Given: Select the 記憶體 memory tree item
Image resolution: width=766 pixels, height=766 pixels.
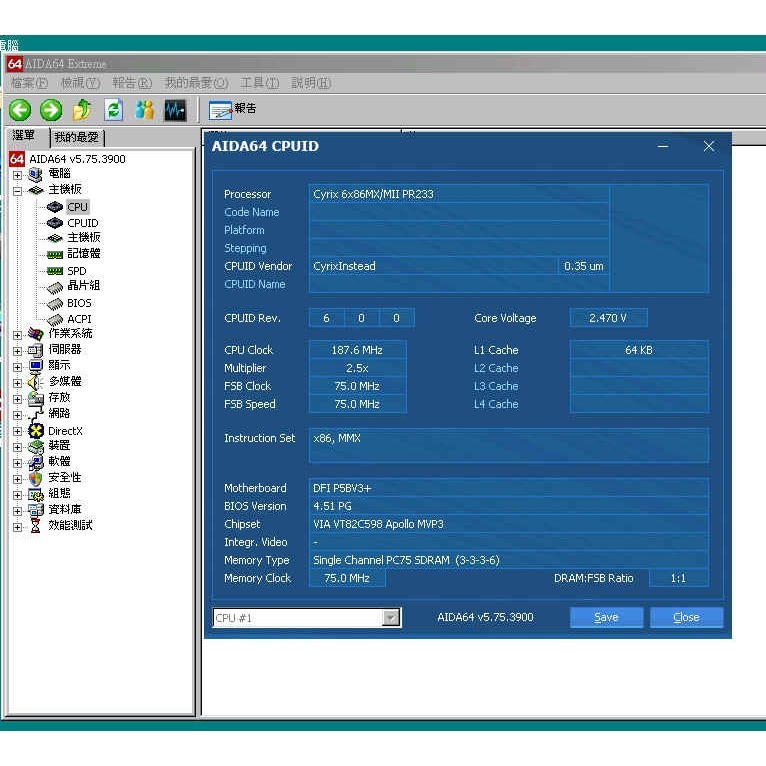Looking at the screenshot, I should point(84,254).
